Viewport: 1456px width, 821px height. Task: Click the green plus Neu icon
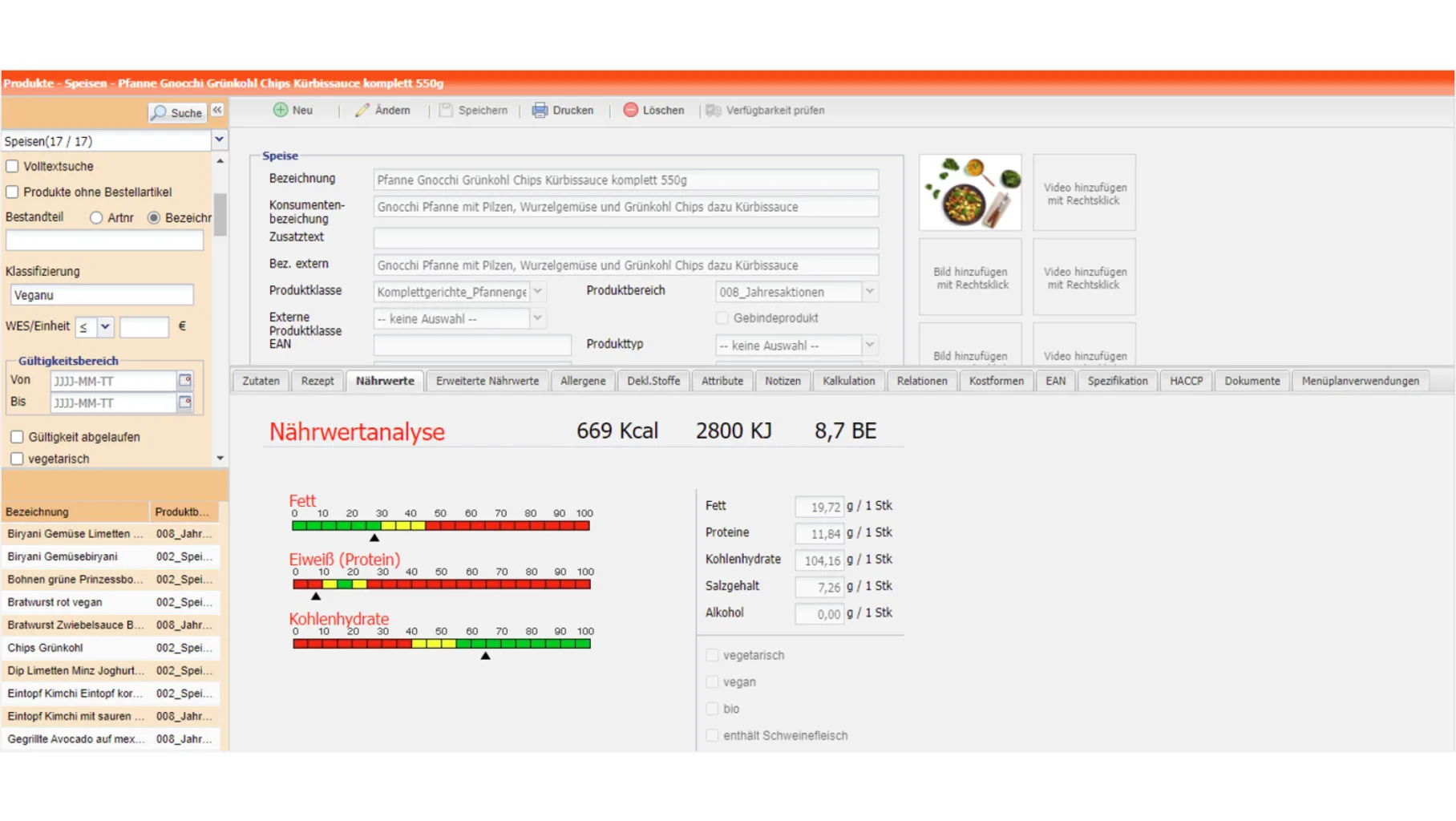click(x=281, y=110)
